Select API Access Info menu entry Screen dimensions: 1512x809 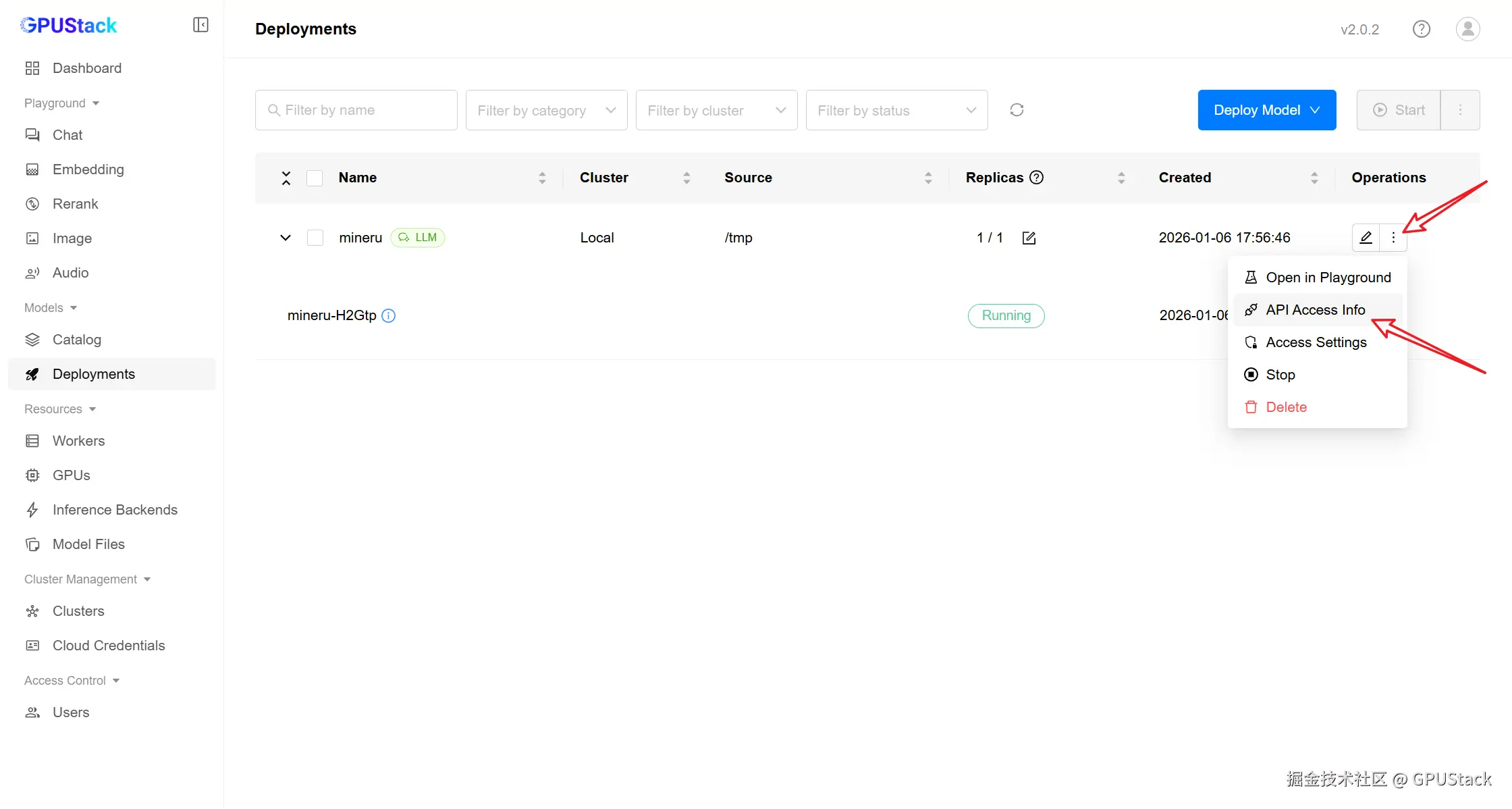tap(1315, 310)
